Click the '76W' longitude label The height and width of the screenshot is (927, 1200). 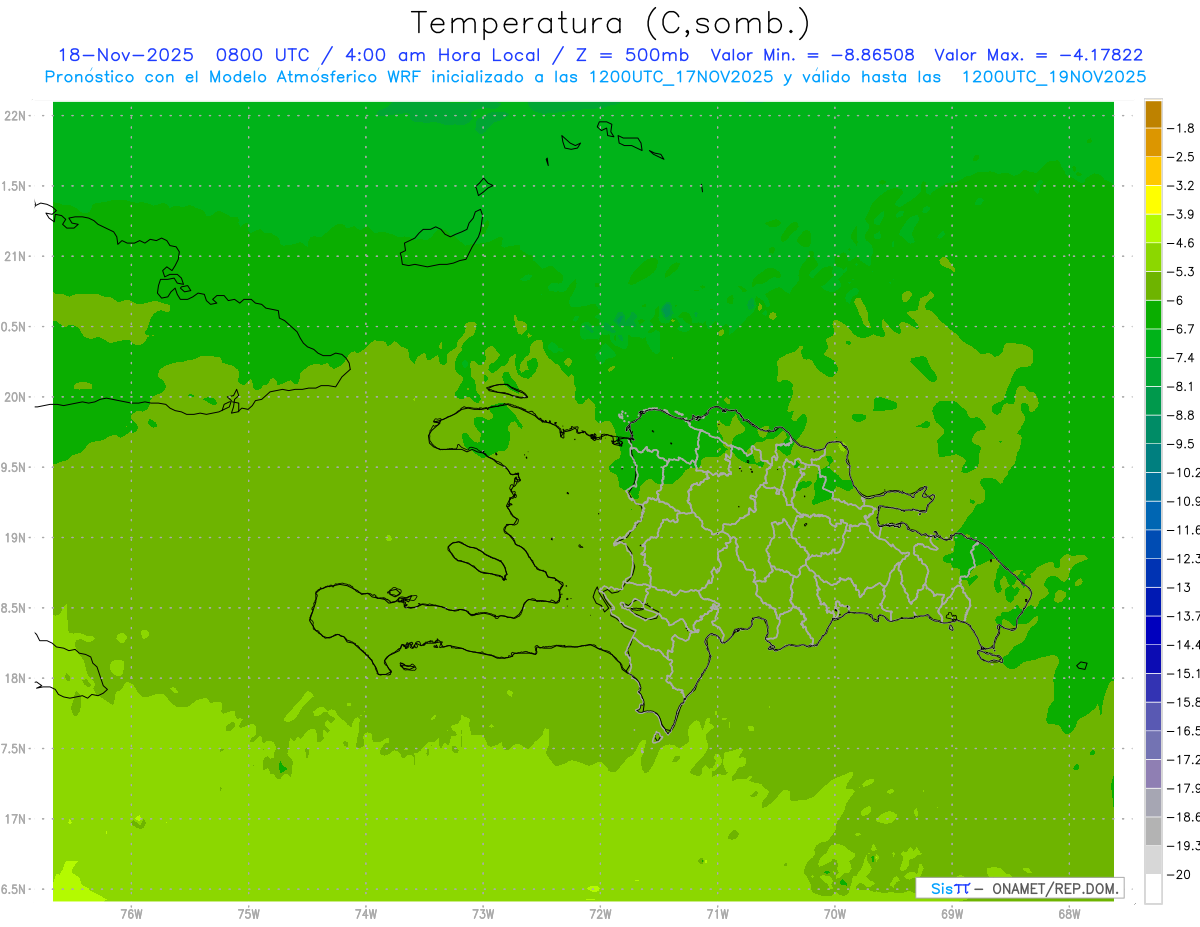(x=131, y=914)
